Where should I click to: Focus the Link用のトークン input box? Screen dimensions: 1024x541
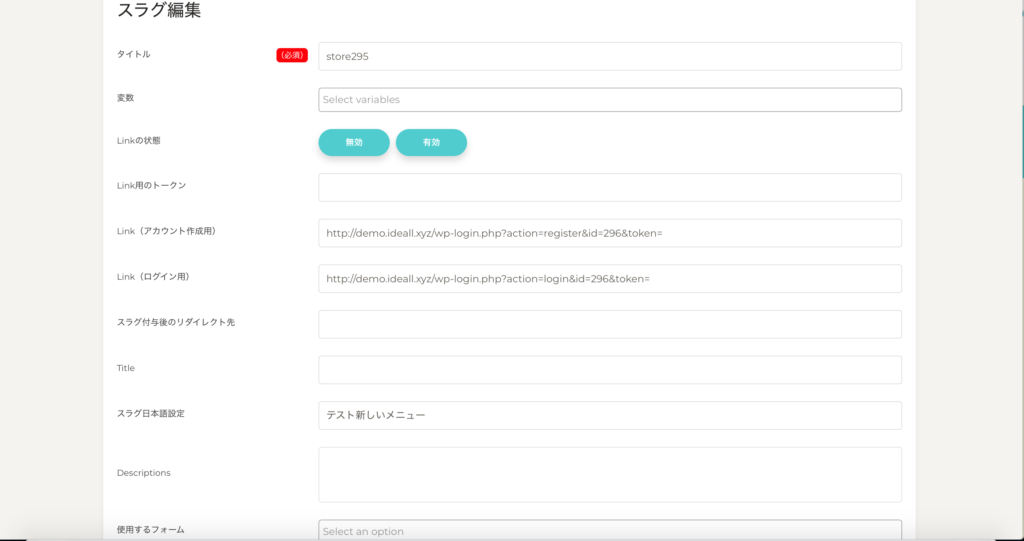(609, 187)
